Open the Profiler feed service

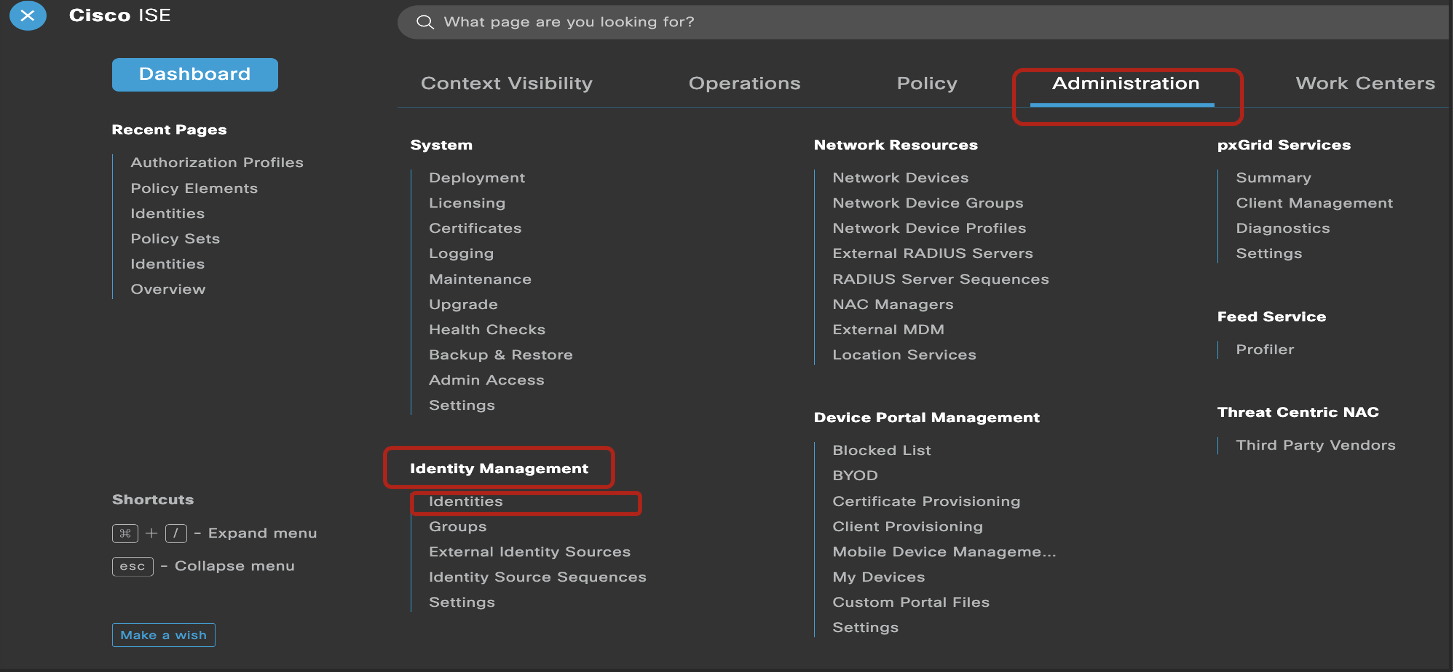[x=1264, y=348]
